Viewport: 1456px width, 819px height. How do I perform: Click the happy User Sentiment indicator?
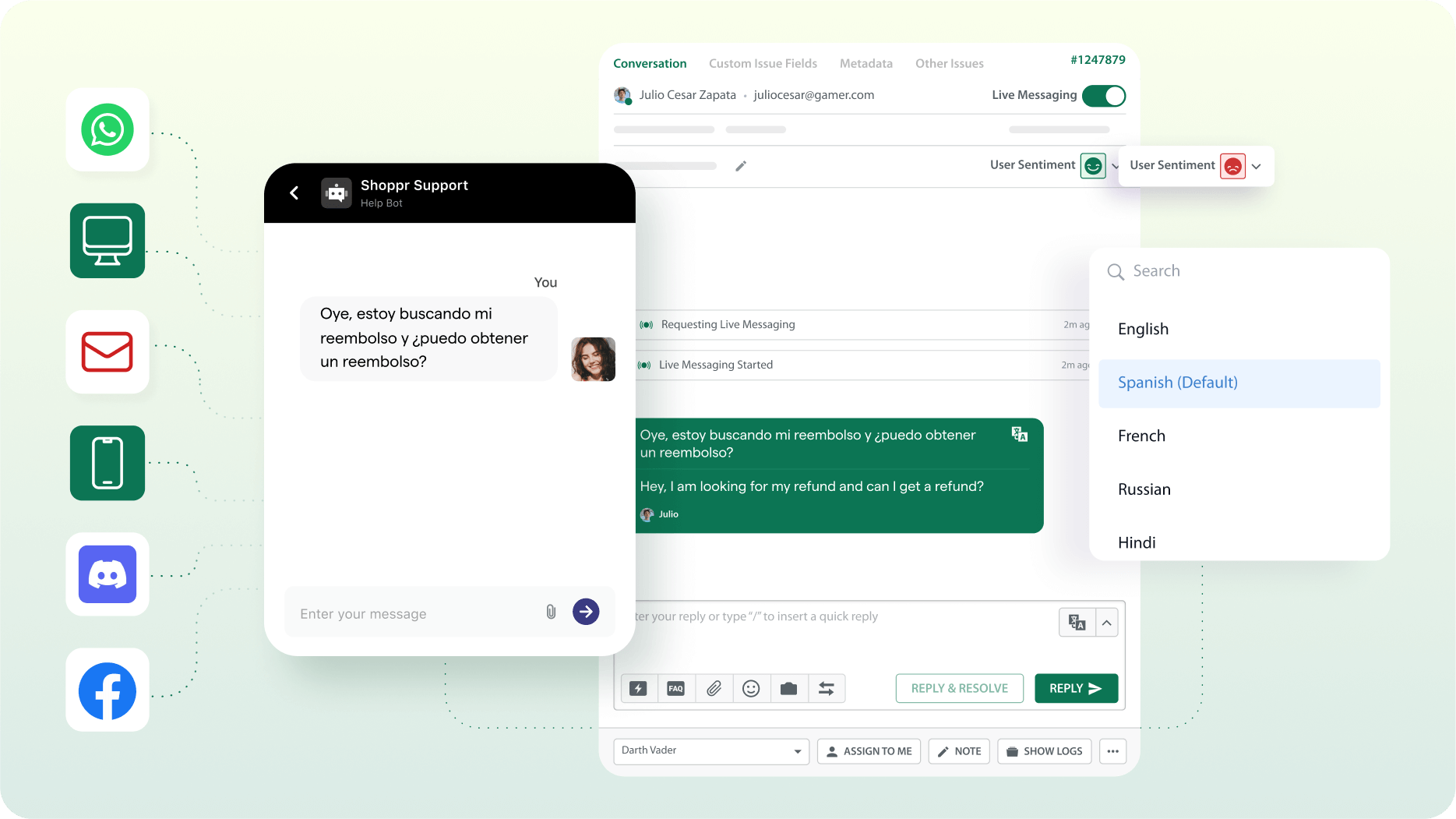(x=1093, y=165)
